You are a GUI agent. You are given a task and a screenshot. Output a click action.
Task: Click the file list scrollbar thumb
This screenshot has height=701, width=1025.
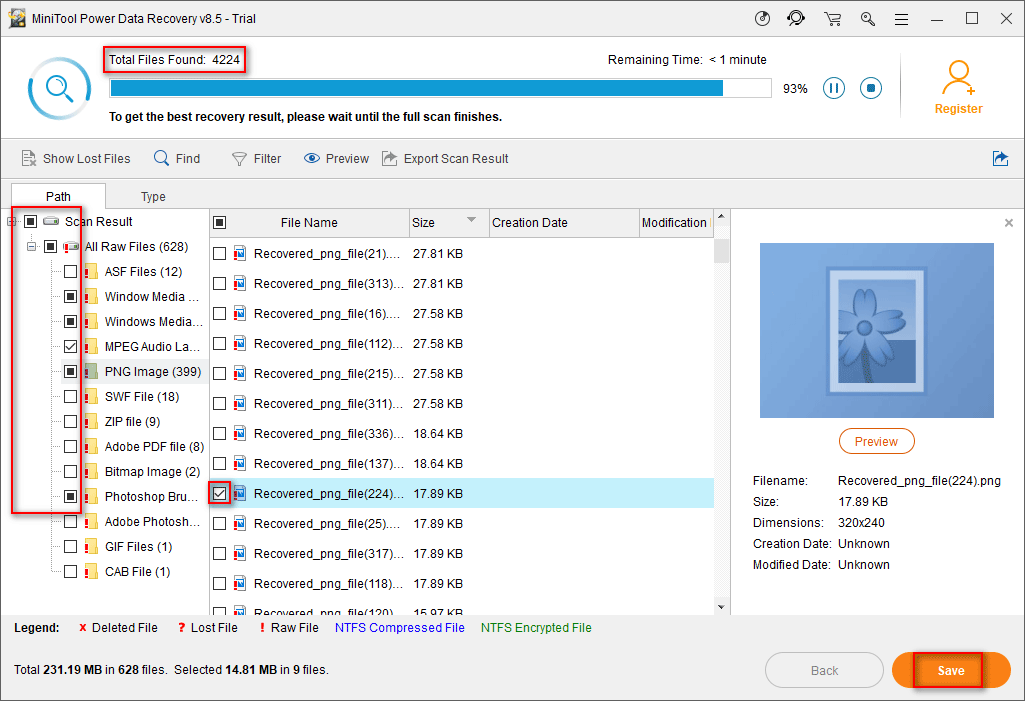pos(721,250)
